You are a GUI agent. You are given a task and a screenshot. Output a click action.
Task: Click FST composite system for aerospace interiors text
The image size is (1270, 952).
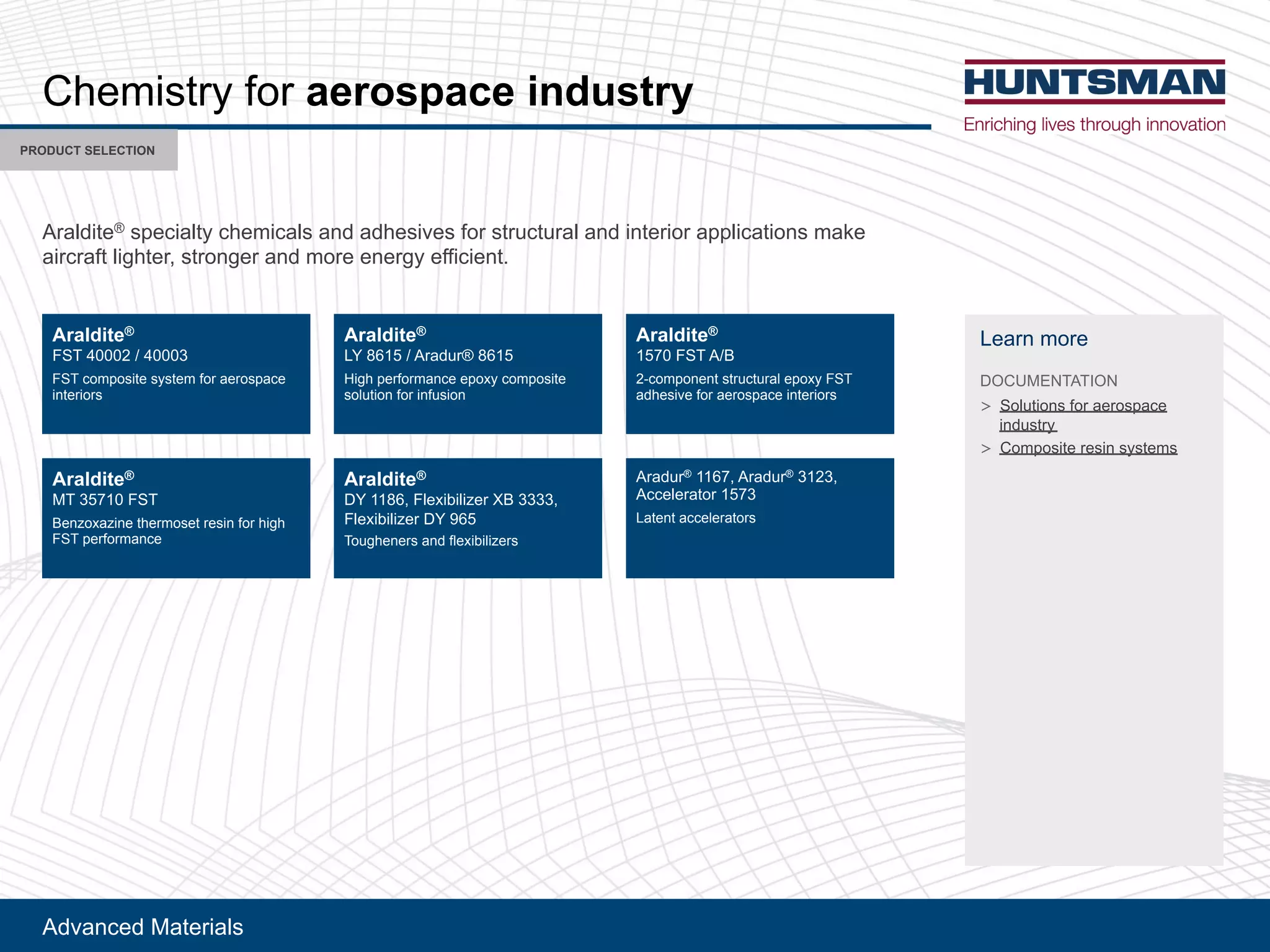169,387
